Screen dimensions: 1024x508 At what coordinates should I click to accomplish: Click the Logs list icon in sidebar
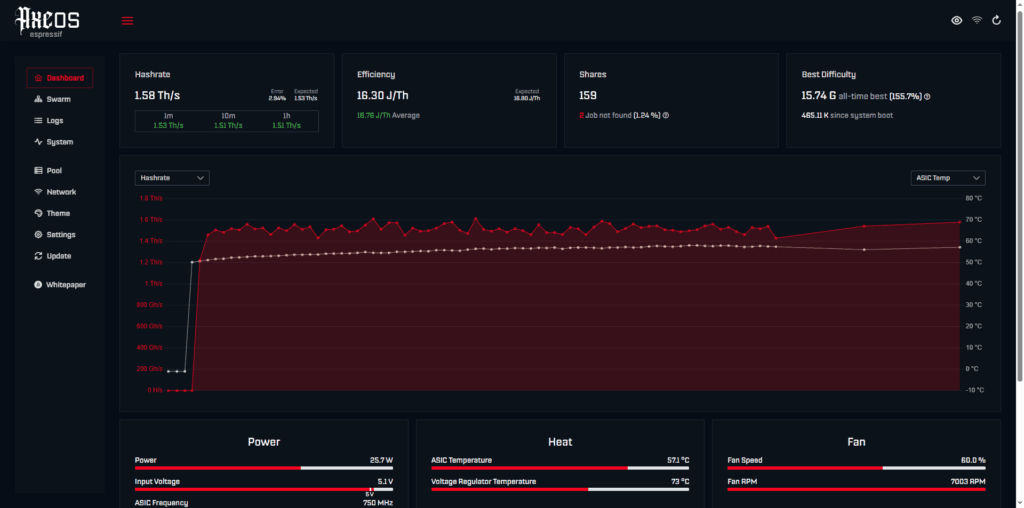[38, 120]
